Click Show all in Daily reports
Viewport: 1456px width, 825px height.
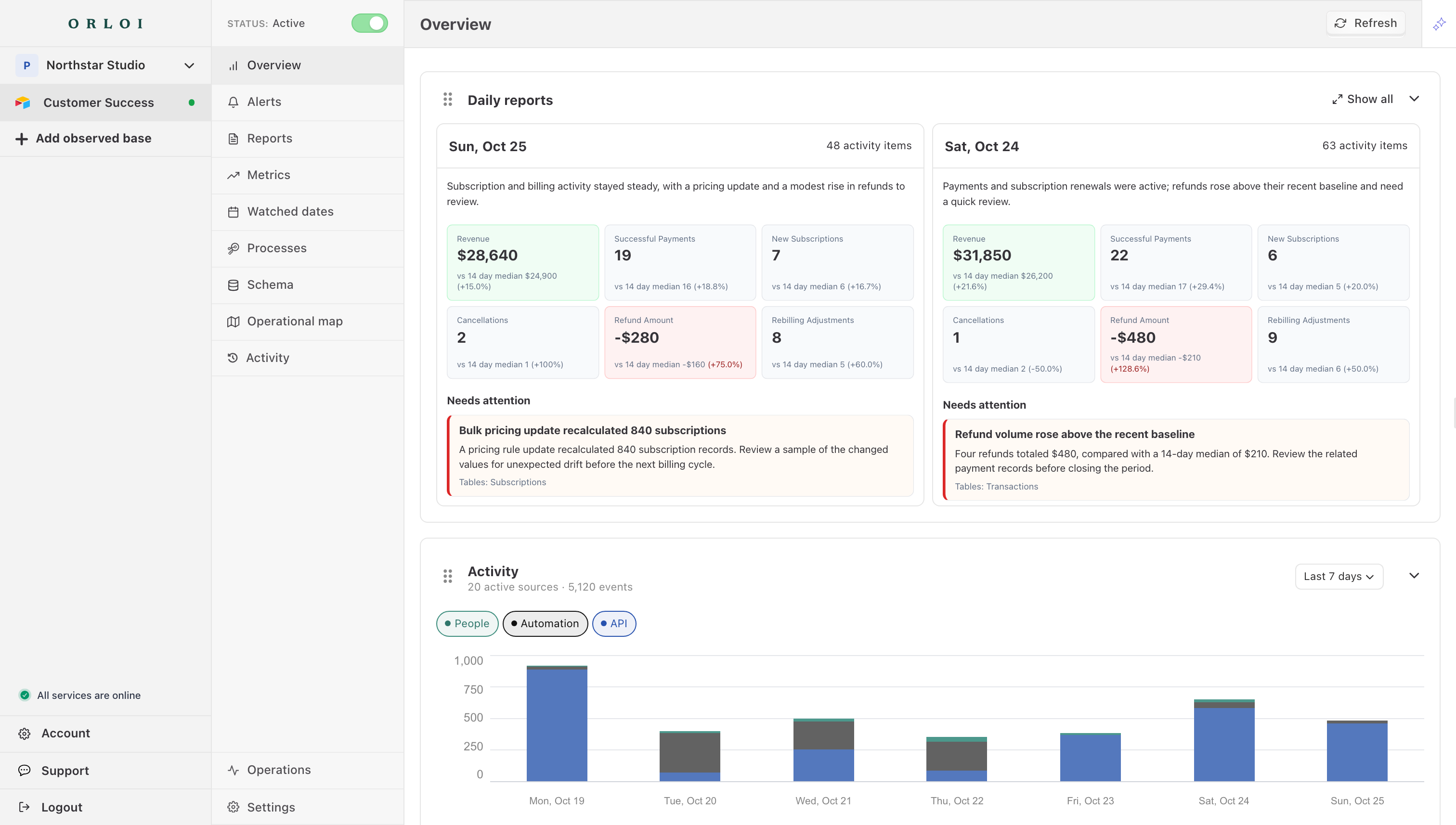(x=1362, y=99)
